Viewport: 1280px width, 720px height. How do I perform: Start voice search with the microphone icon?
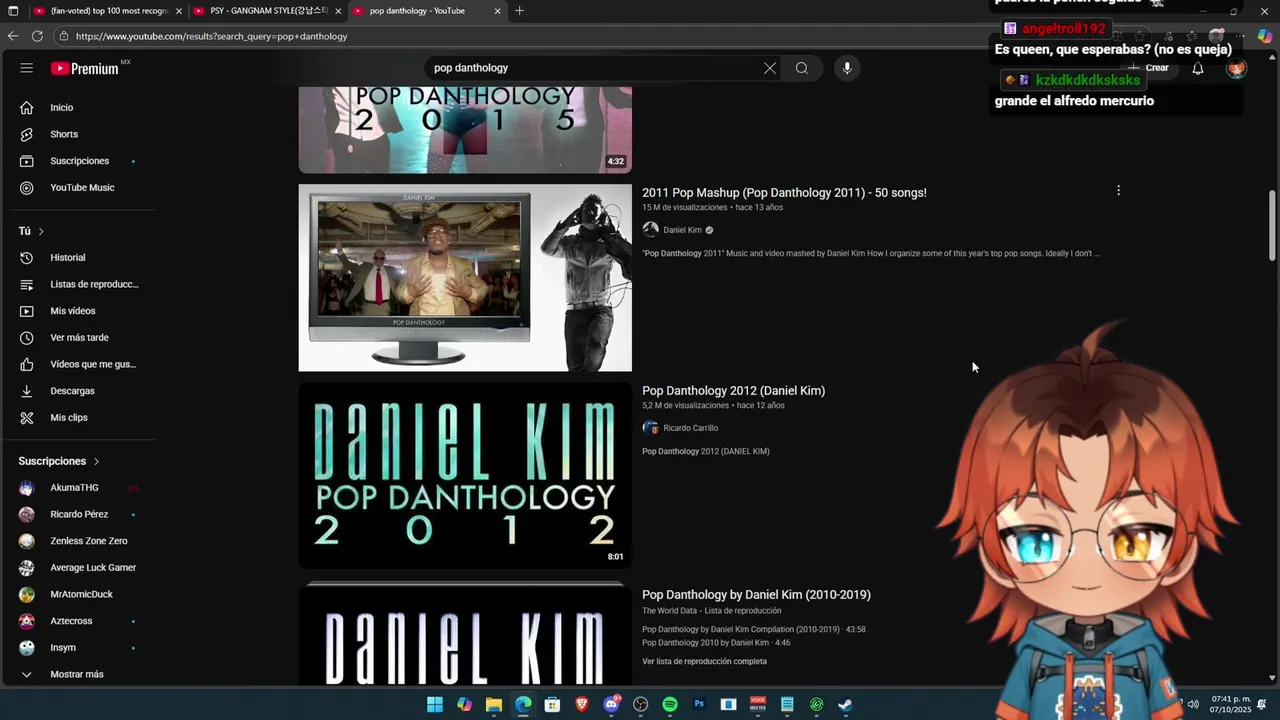point(847,68)
